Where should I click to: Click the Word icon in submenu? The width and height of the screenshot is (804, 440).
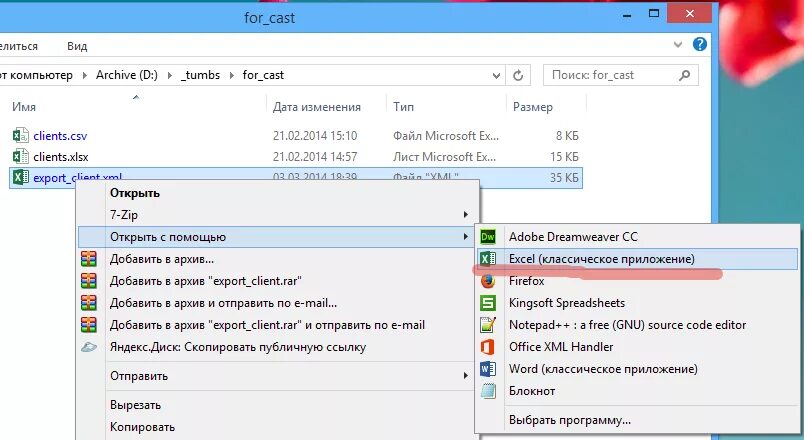pos(488,369)
